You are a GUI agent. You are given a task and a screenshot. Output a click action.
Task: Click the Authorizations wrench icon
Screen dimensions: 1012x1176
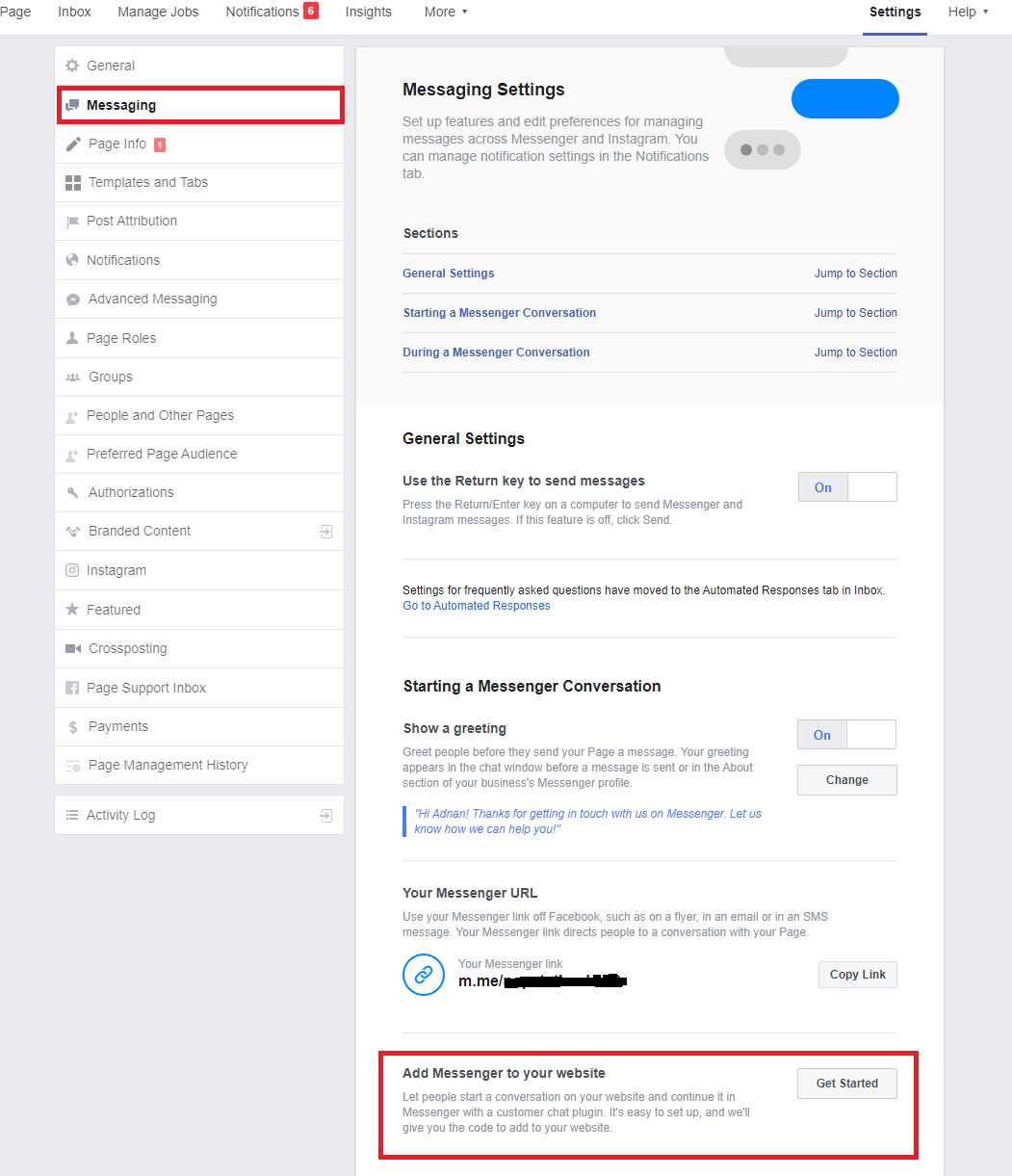pos(72,492)
